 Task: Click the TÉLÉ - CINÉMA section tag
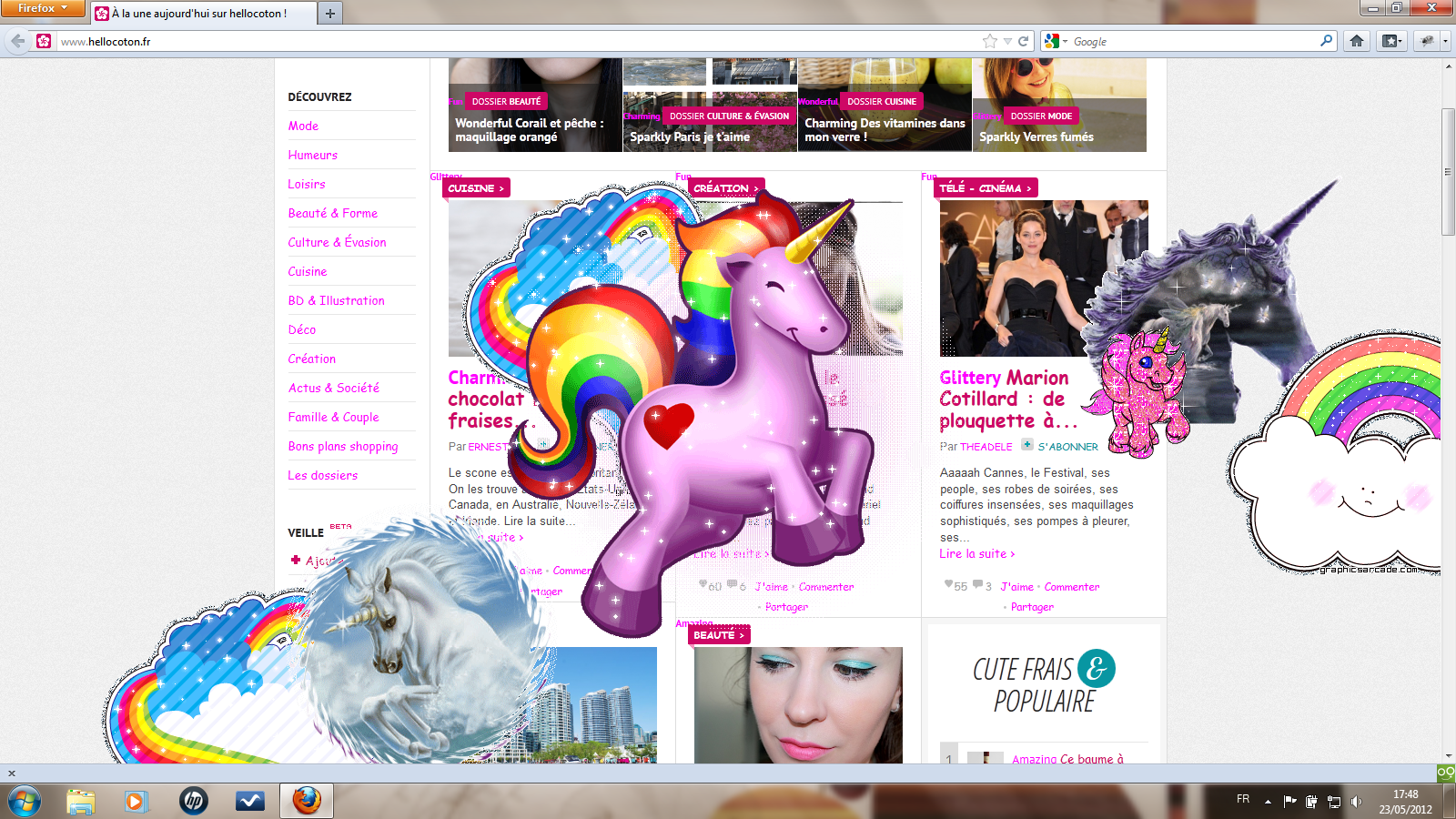pyautogui.click(x=986, y=188)
